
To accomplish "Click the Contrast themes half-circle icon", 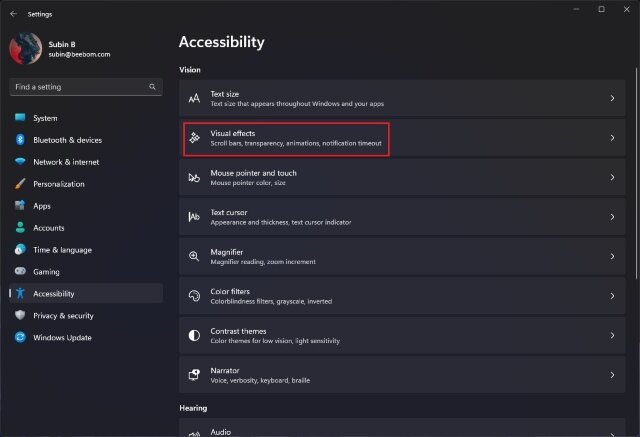I will point(194,335).
